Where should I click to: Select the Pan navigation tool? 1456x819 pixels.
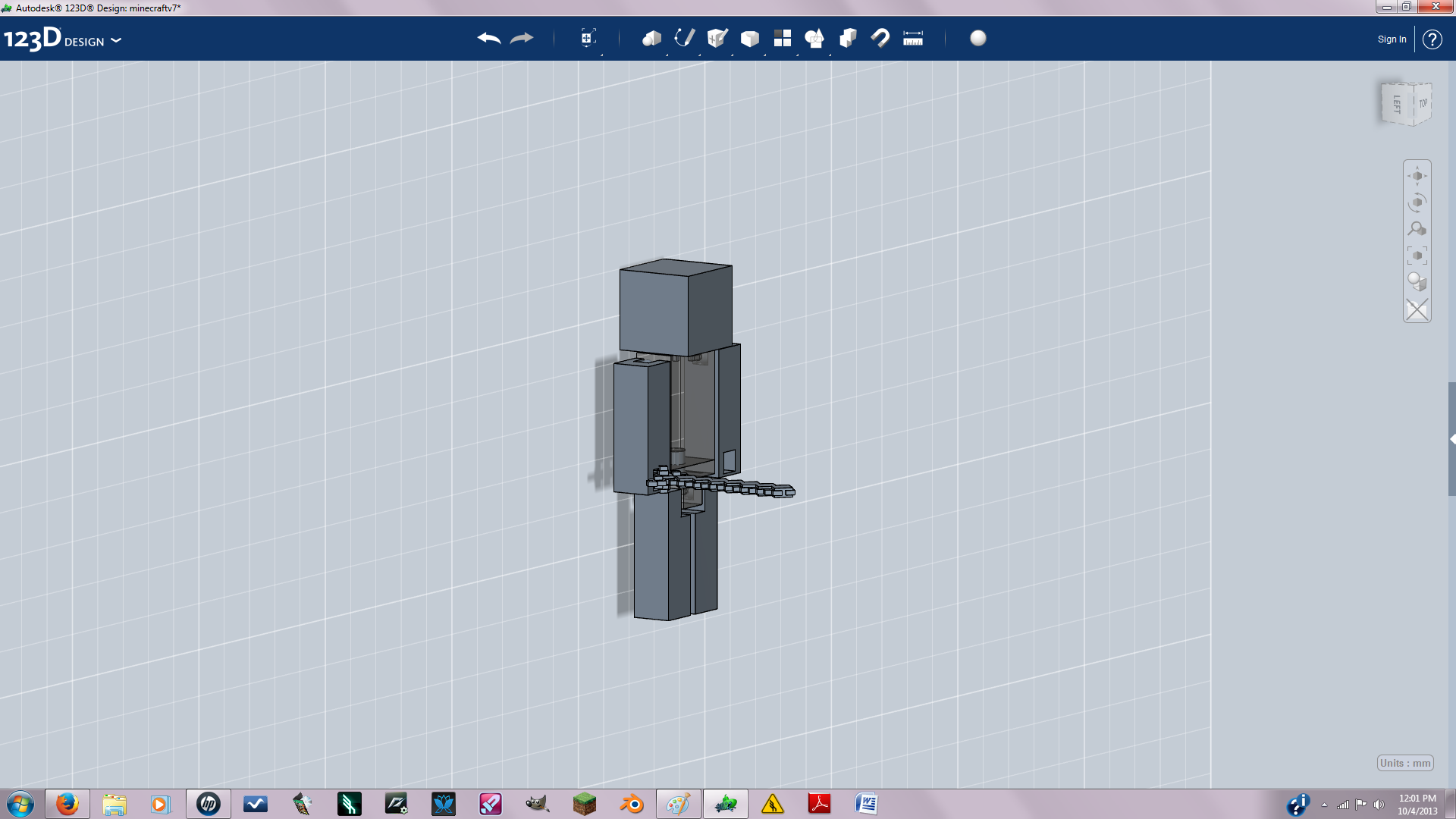(x=1417, y=176)
